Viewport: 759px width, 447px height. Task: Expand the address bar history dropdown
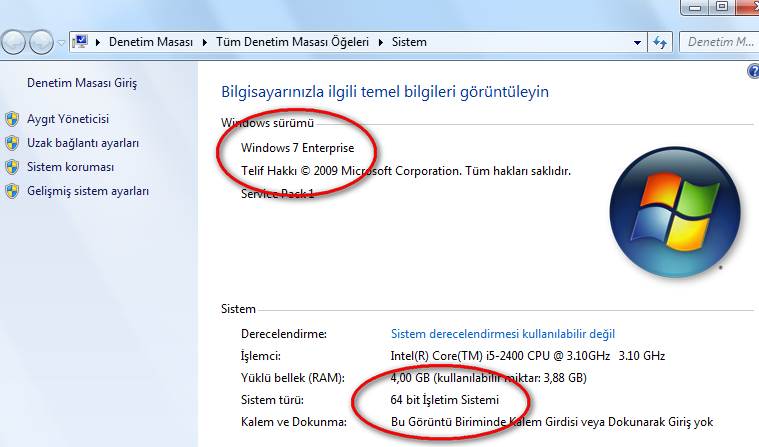638,42
